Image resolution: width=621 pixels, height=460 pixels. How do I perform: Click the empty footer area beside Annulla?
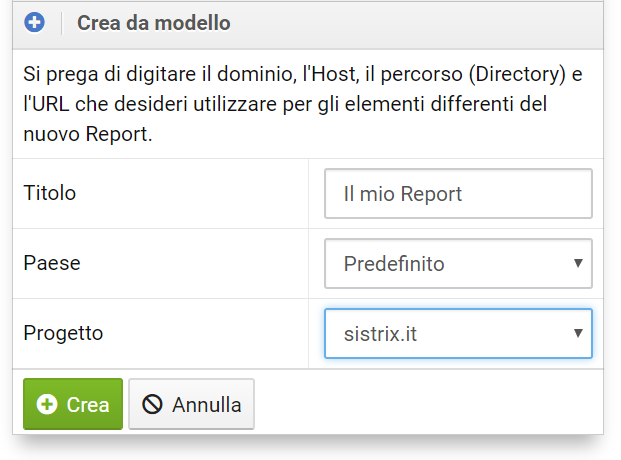coord(430,405)
